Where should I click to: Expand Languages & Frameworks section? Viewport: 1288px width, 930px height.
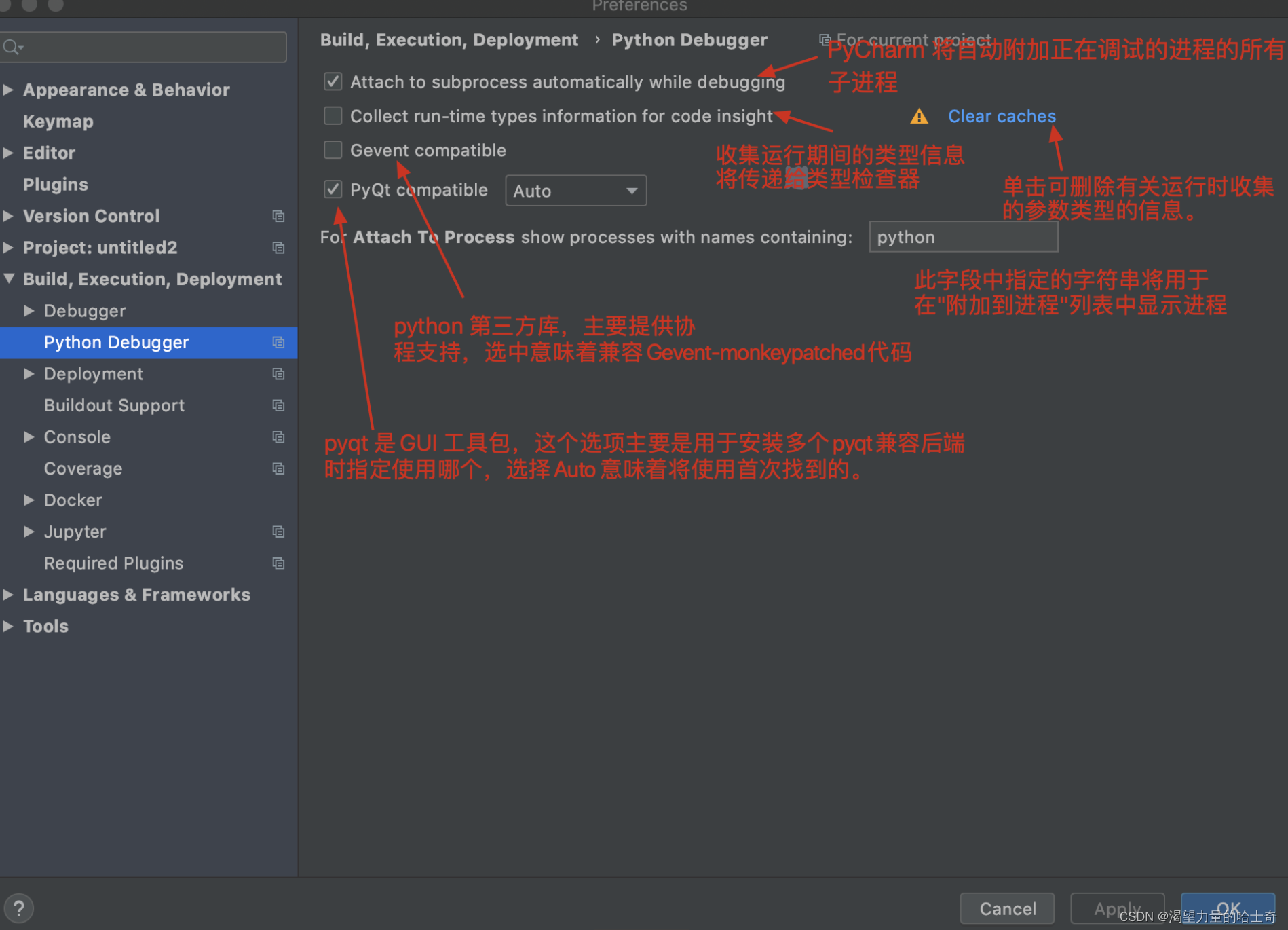click(8, 594)
